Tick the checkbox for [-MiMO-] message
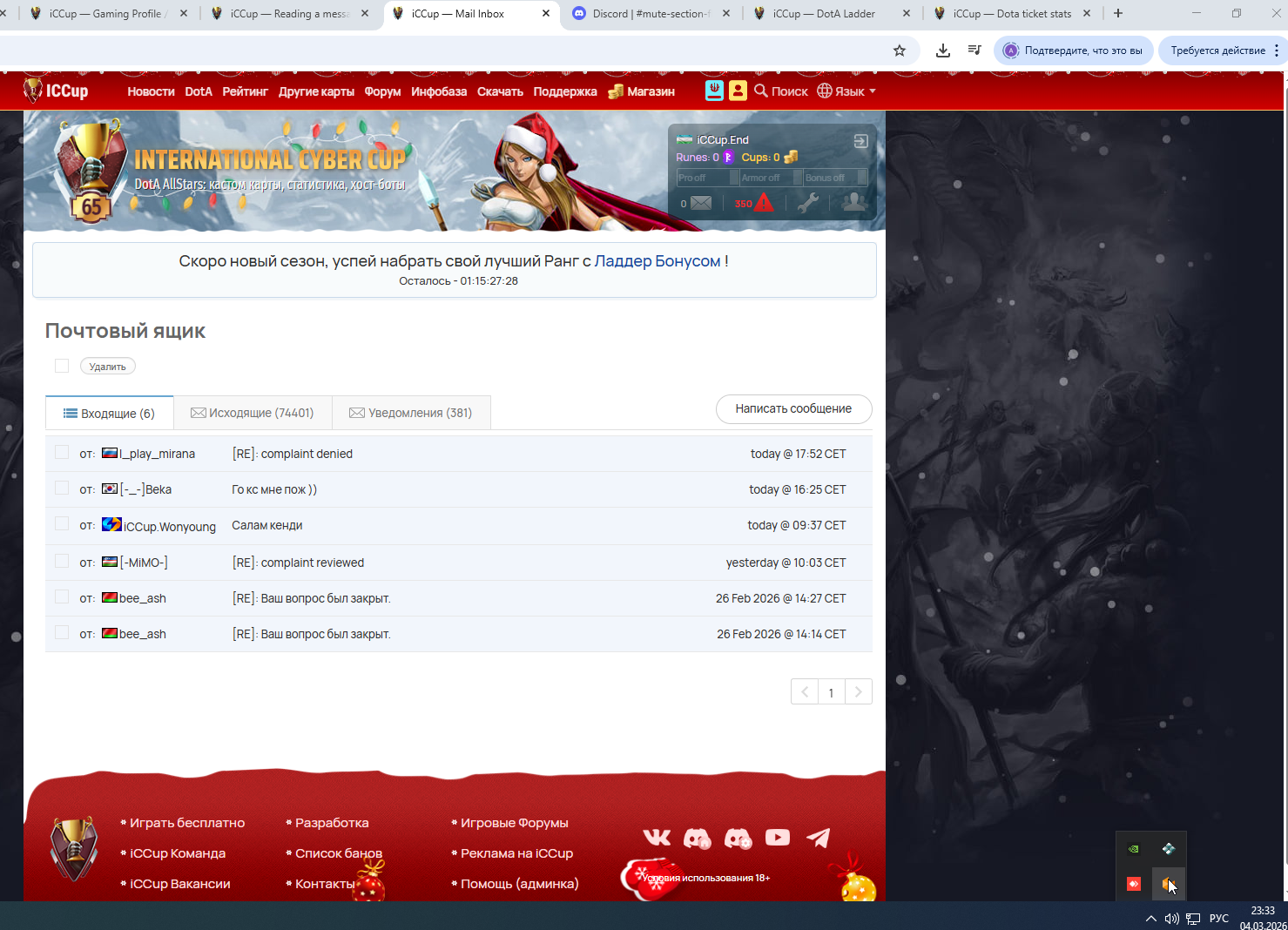Viewport: 1288px width, 930px height. point(62,561)
